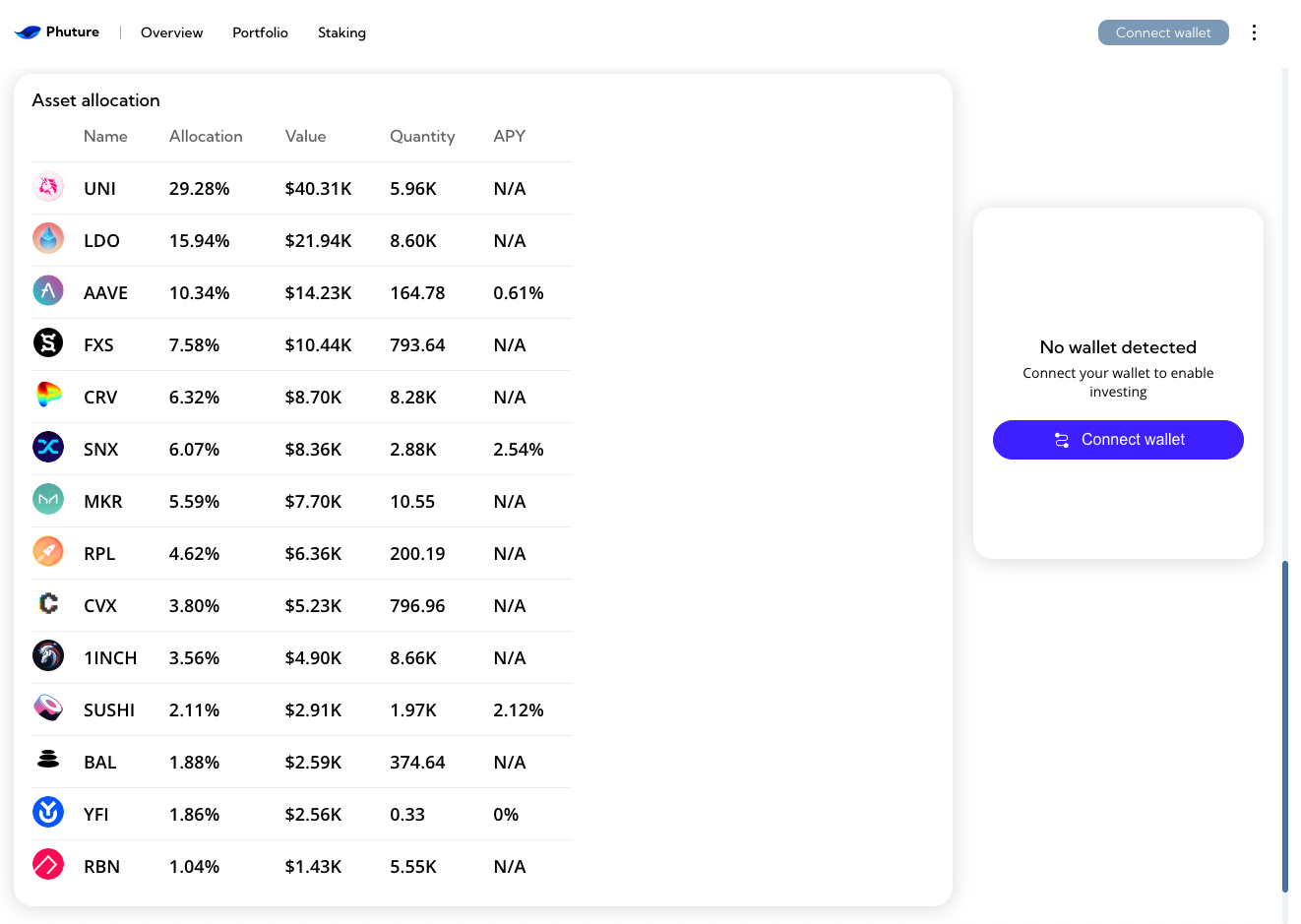Viewport: 1301px width, 924px height.
Task: Click the RBN token icon
Action: 48,864
